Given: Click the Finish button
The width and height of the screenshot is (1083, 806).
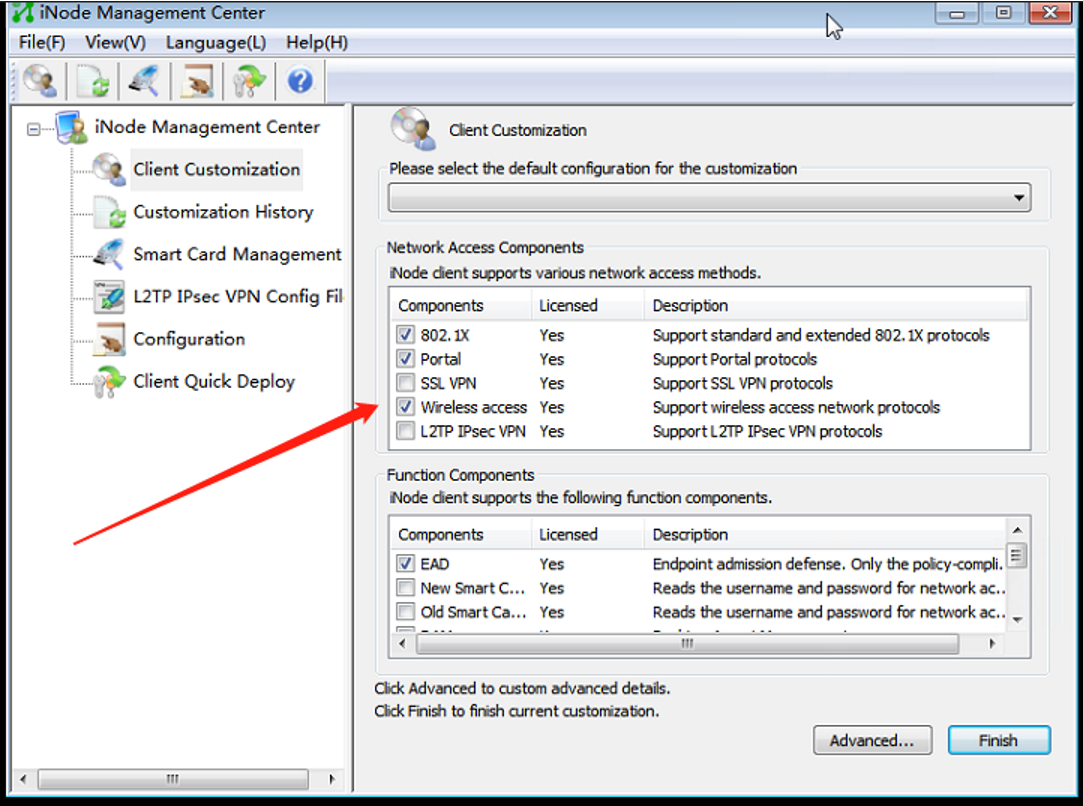Looking at the screenshot, I should click(x=998, y=740).
